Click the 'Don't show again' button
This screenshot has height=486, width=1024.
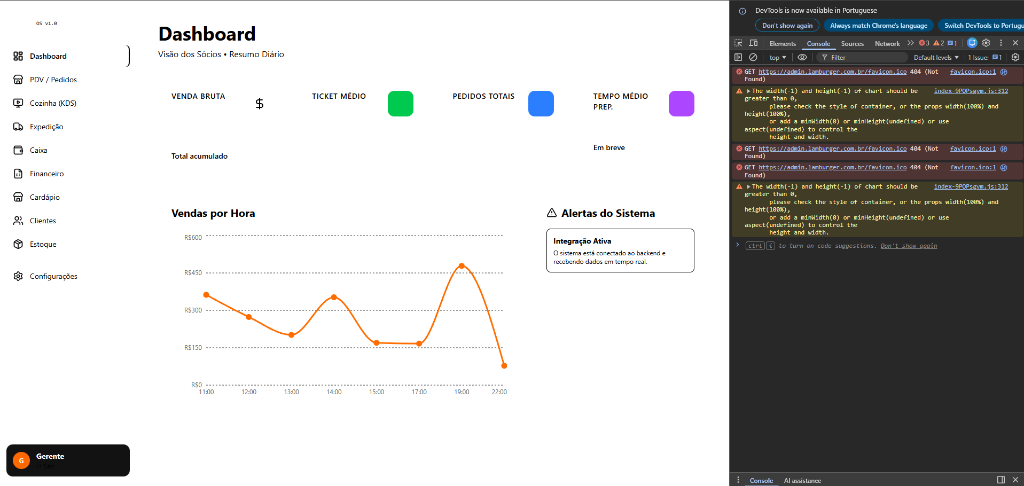tap(788, 25)
